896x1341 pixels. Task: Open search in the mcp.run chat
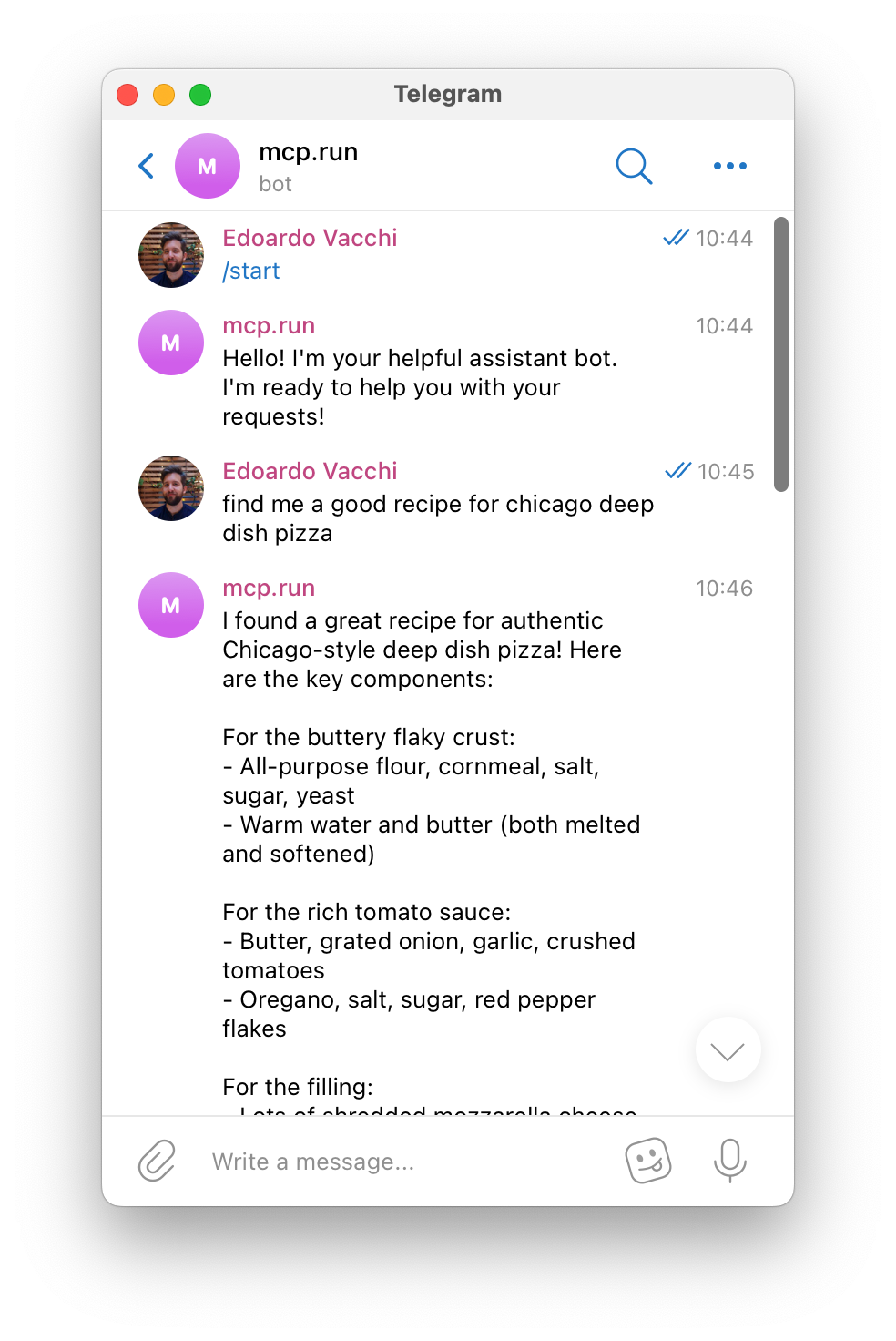pos(634,166)
